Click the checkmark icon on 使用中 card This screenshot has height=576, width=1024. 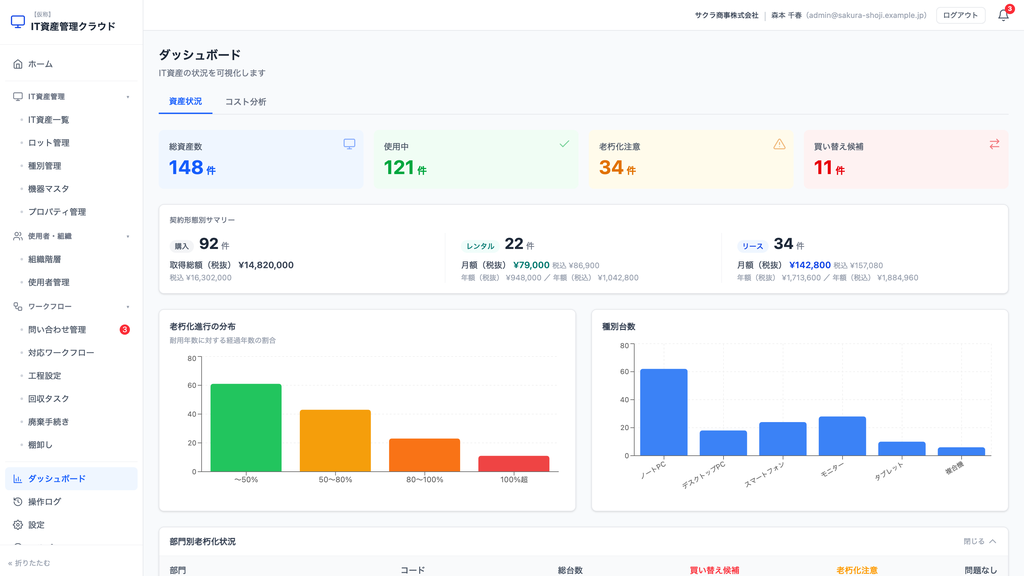pyautogui.click(x=564, y=144)
